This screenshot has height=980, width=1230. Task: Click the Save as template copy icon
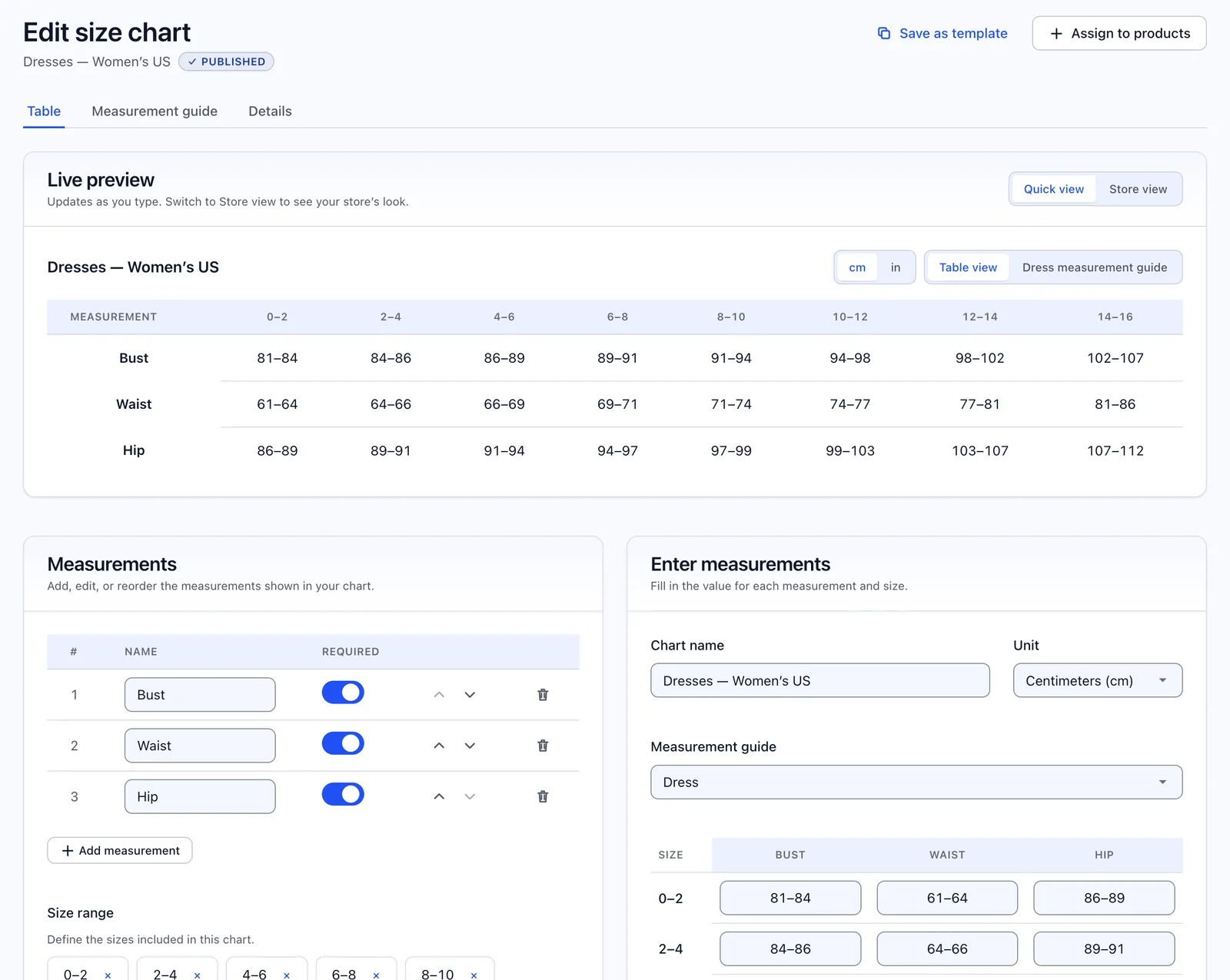884,33
